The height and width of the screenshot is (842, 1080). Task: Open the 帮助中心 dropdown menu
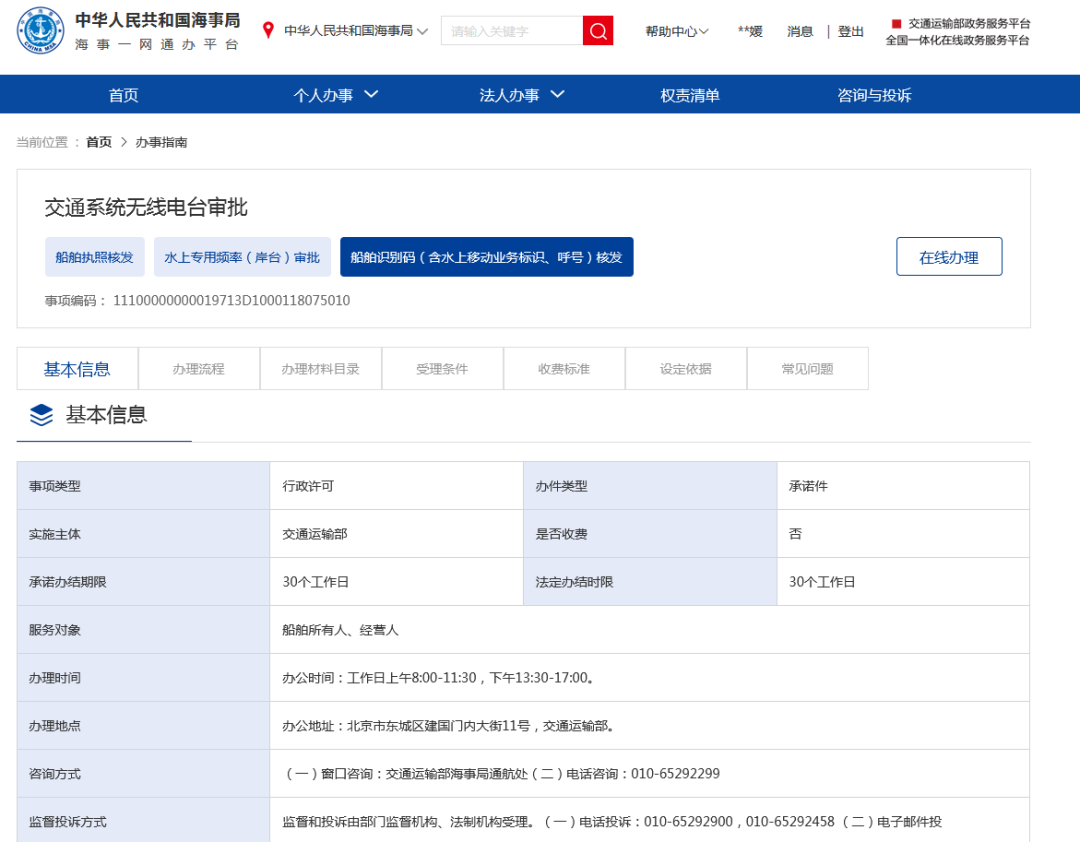677,31
